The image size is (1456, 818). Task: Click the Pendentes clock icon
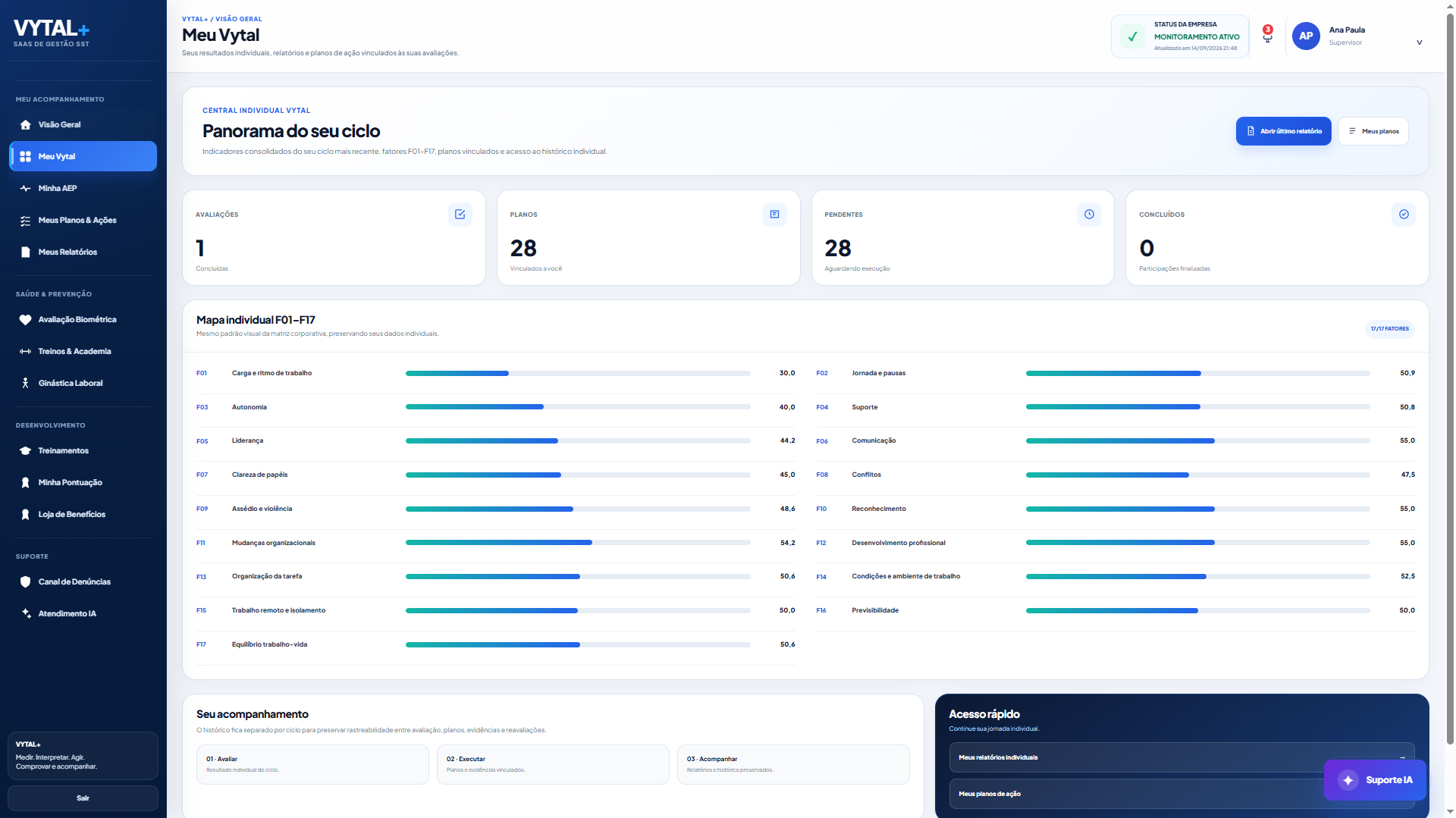(1089, 215)
